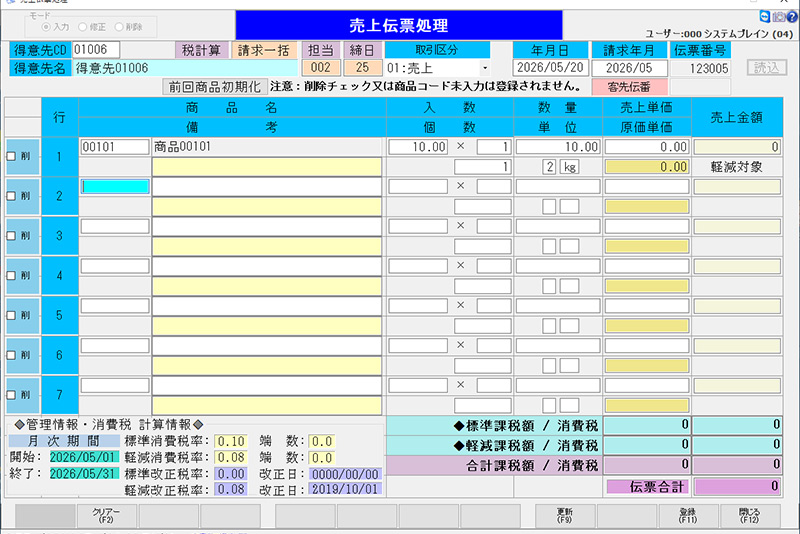Click row 1 yellow 備考 remarks field
Screen dimensions: 800x534
click(267, 167)
